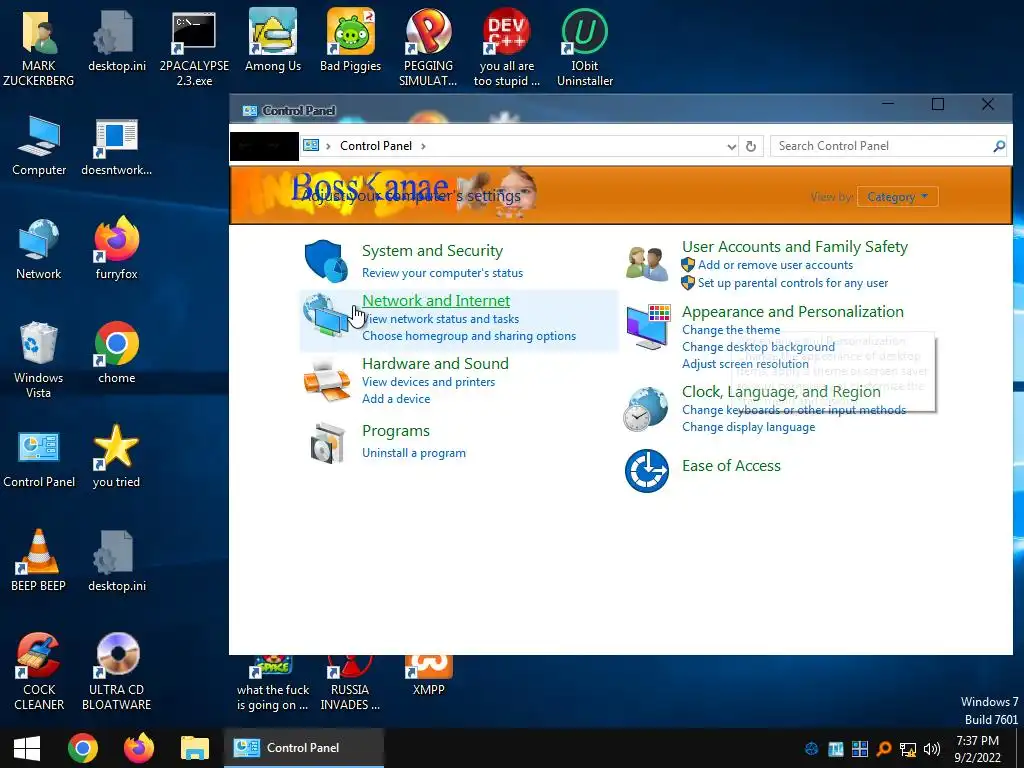Screen dimensions: 1024x768
Task: Click the network tray icon
Action: tap(908, 749)
